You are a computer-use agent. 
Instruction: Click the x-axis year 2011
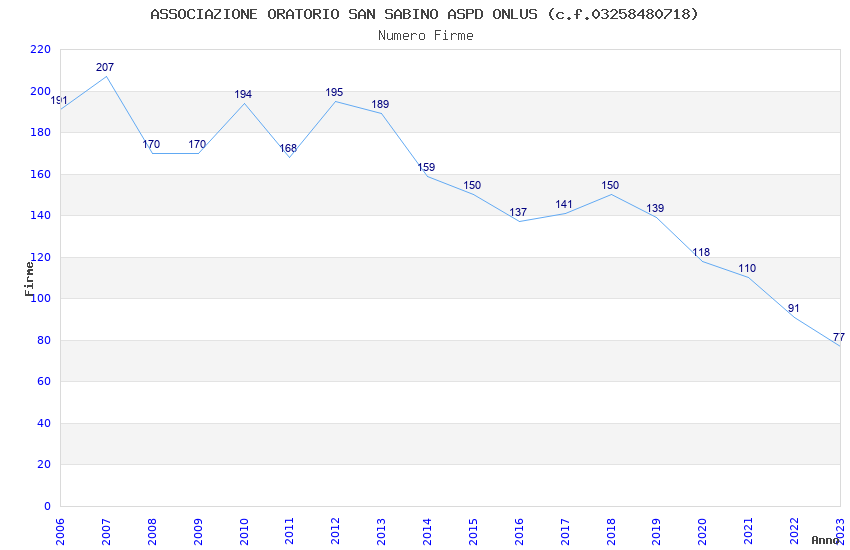point(289,531)
